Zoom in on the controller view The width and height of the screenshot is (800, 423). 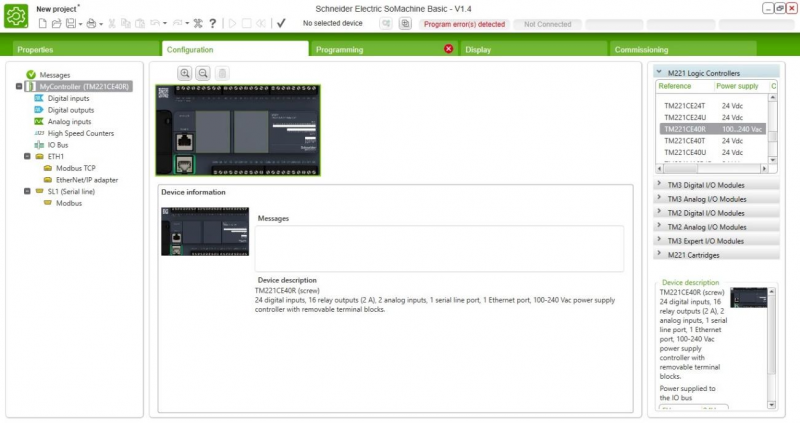coord(185,73)
